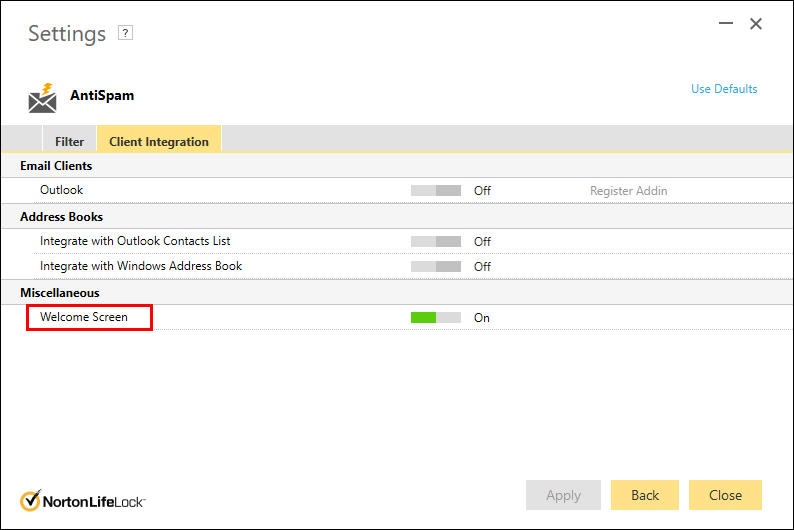Enable Integrate with Outlook Contacts List switch

point(436,241)
